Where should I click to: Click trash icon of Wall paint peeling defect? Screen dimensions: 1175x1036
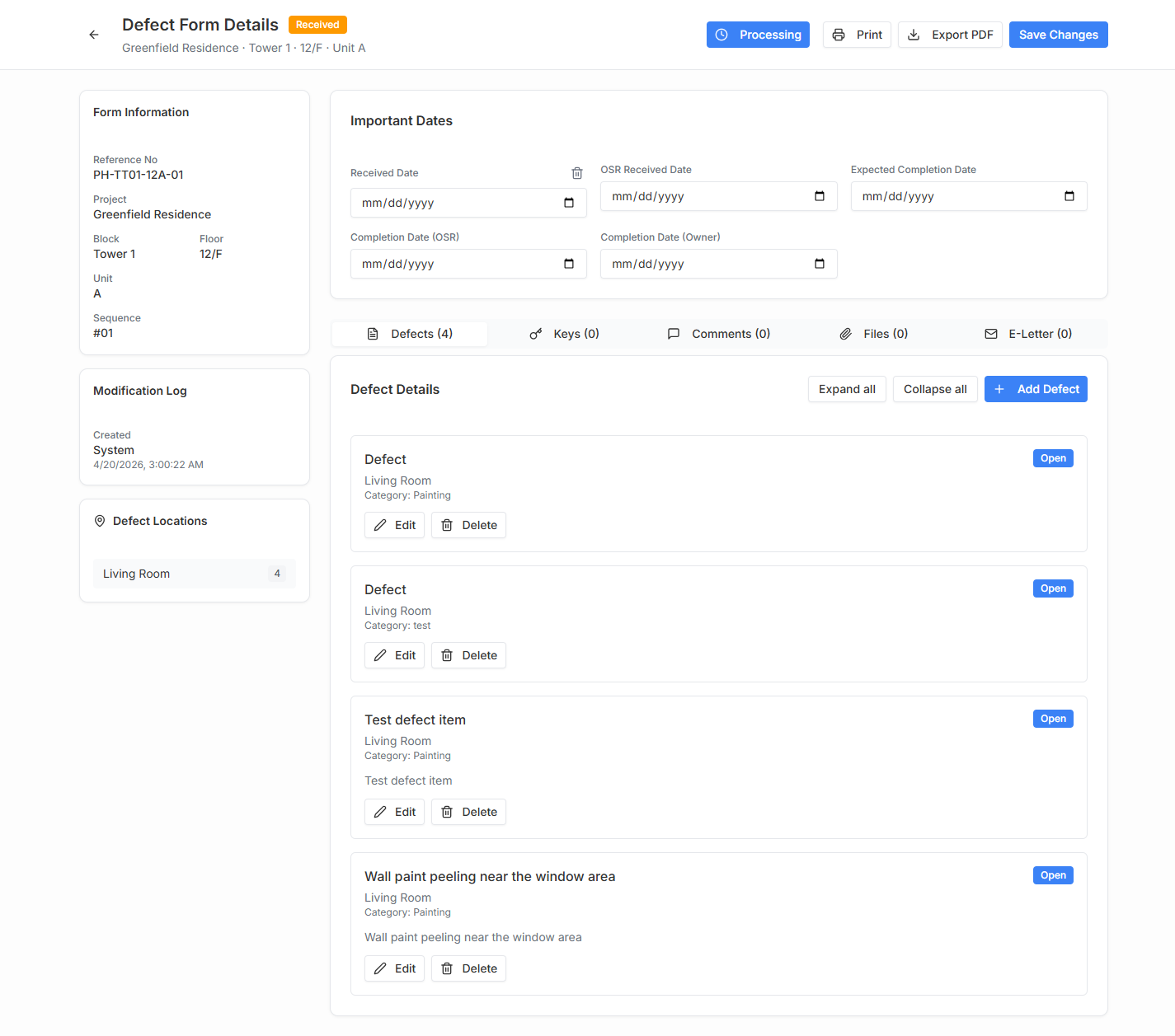tap(447, 968)
